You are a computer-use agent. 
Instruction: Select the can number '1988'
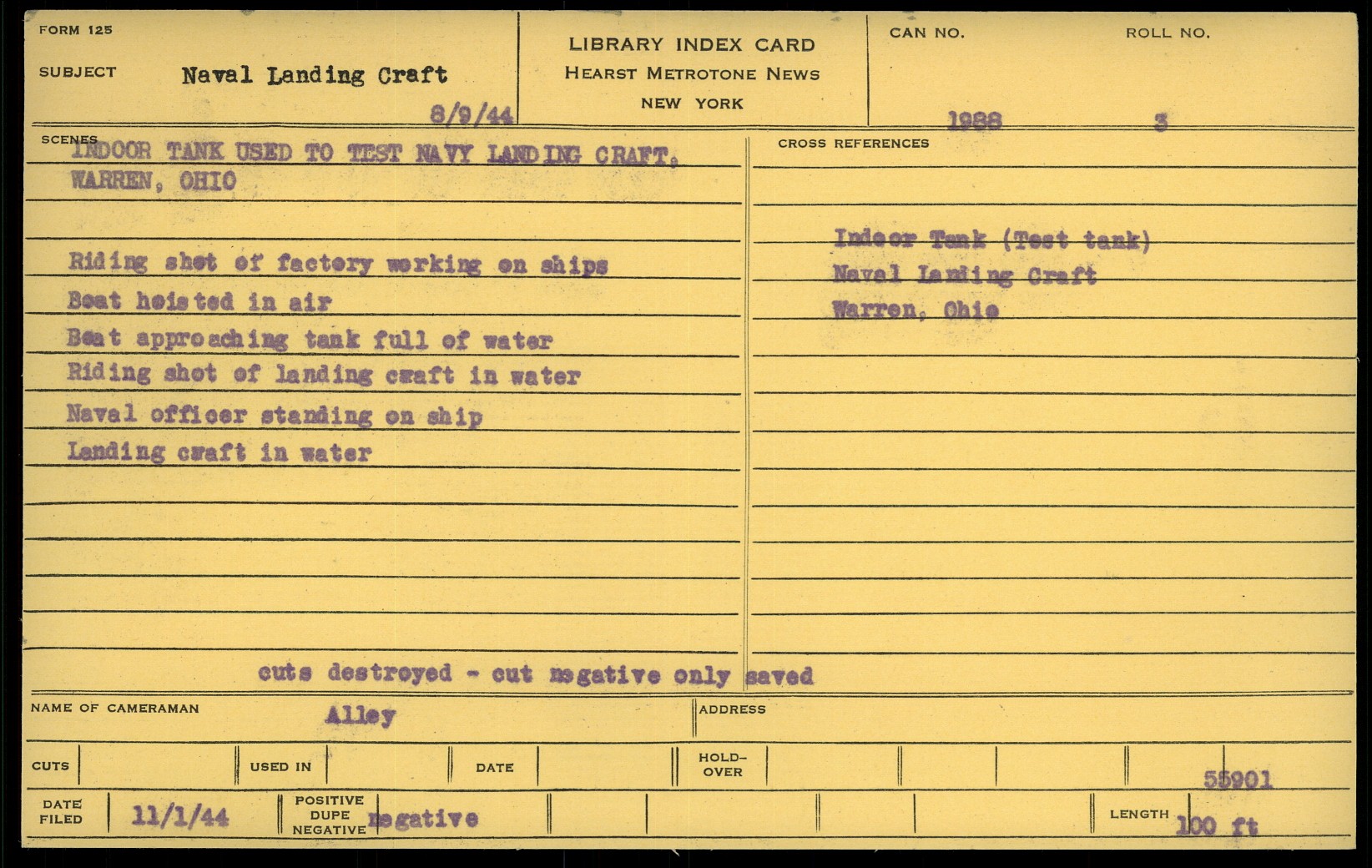coord(974,122)
